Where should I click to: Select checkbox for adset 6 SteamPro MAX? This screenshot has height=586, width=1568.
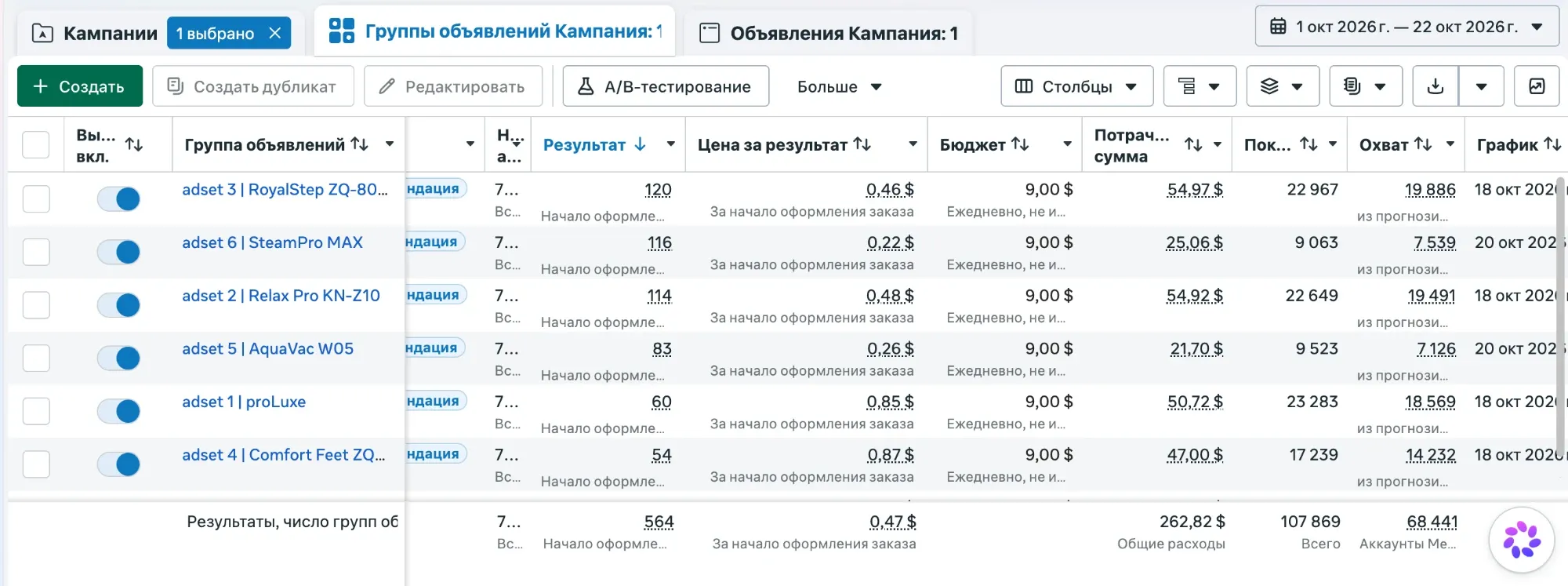36,252
